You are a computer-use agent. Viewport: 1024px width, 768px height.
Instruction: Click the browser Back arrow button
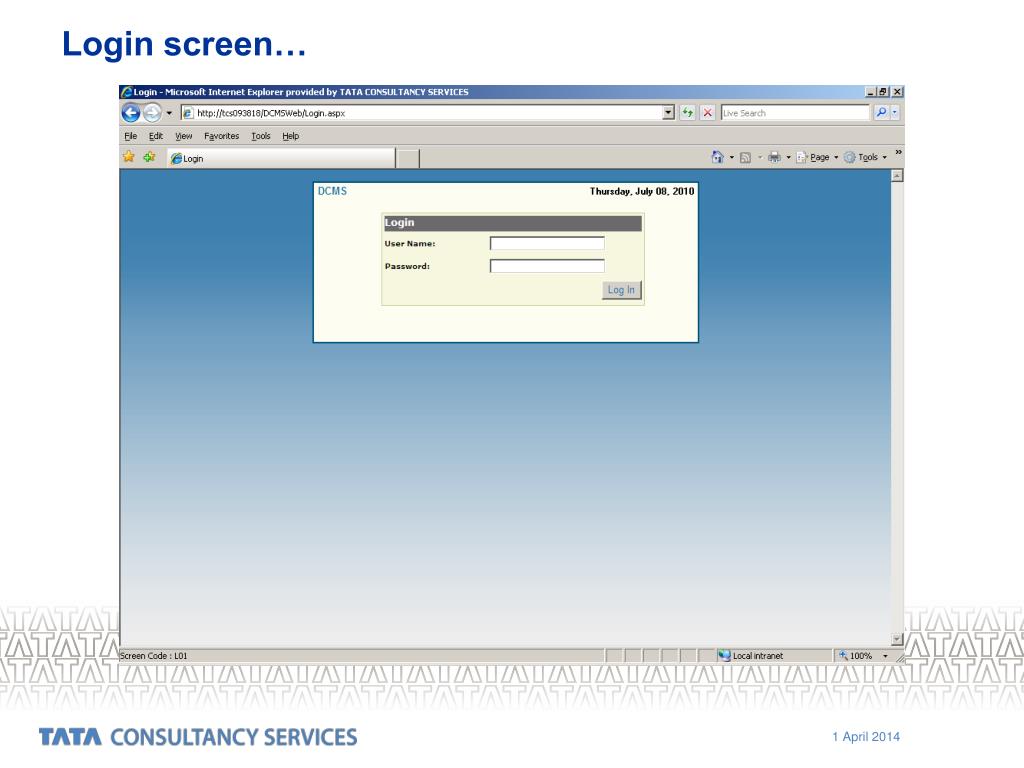point(131,113)
